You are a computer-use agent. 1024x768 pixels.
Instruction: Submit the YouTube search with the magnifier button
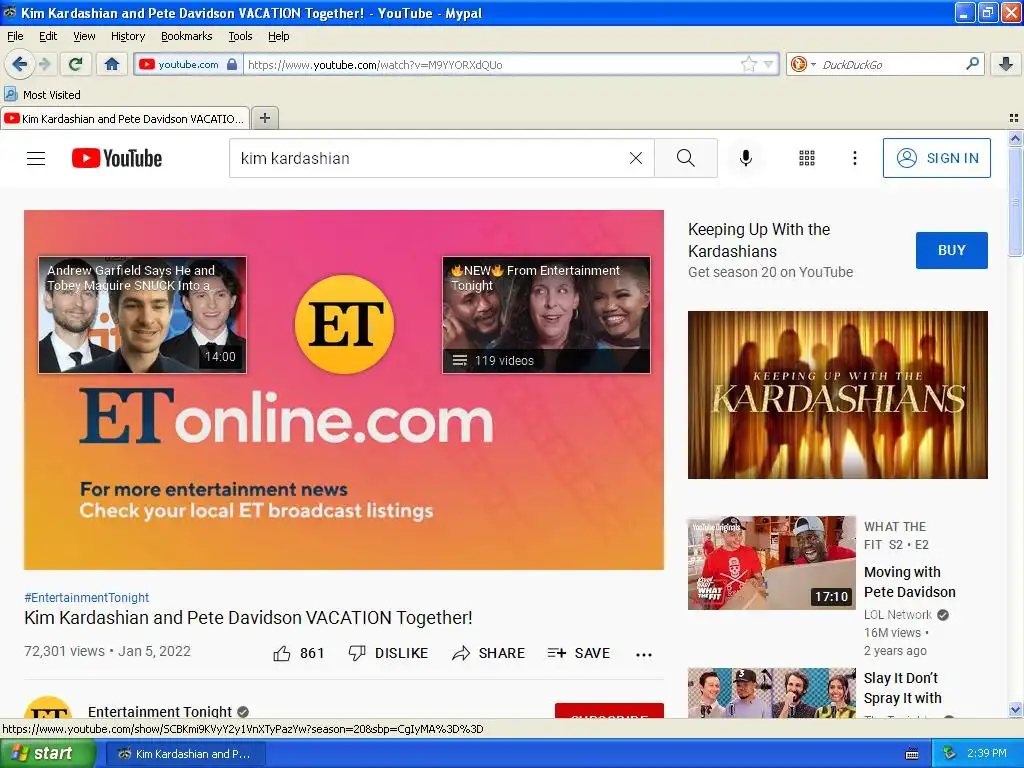click(x=686, y=158)
